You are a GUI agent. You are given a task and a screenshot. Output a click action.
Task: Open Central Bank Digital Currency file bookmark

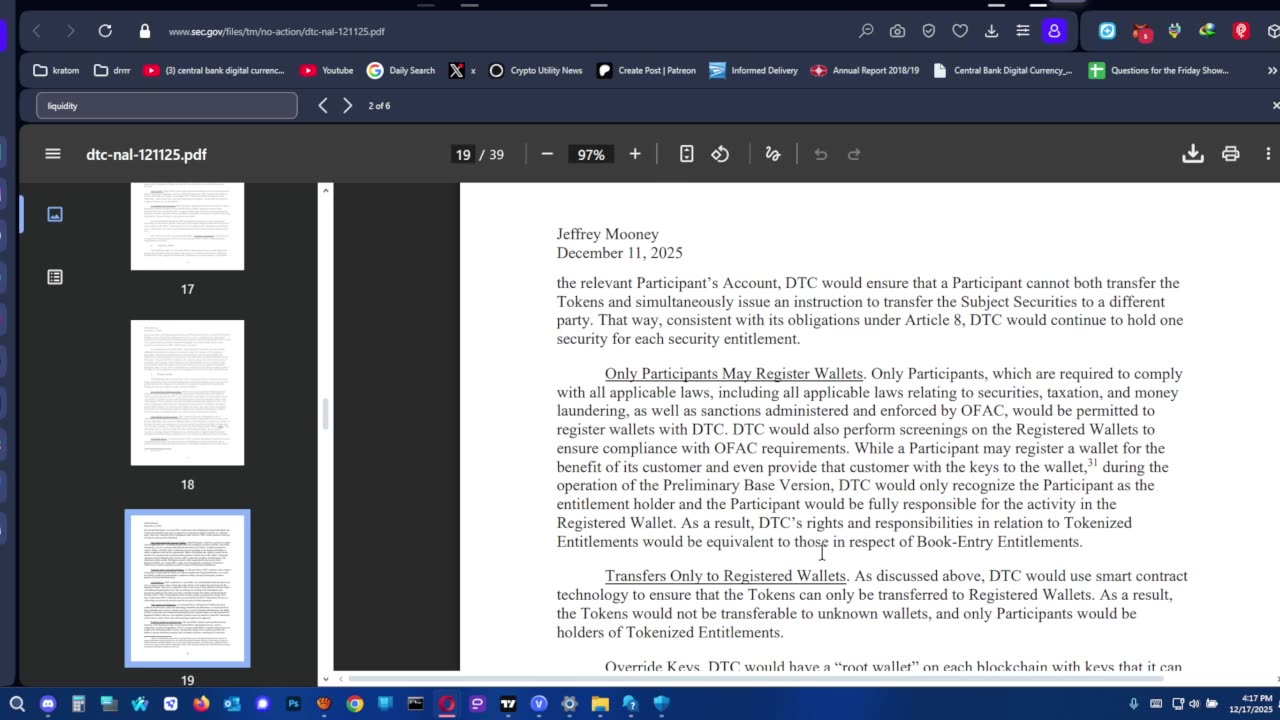tap(1002, 70)
